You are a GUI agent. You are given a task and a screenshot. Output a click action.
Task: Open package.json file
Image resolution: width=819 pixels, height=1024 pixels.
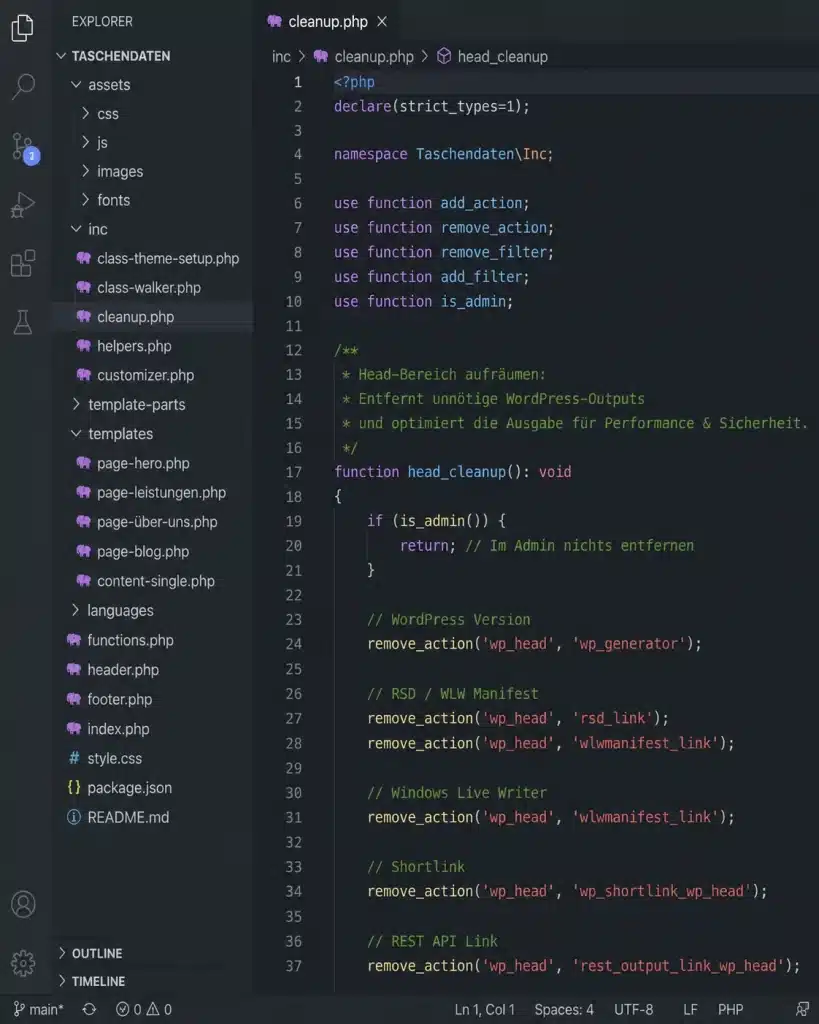point(120,788)
